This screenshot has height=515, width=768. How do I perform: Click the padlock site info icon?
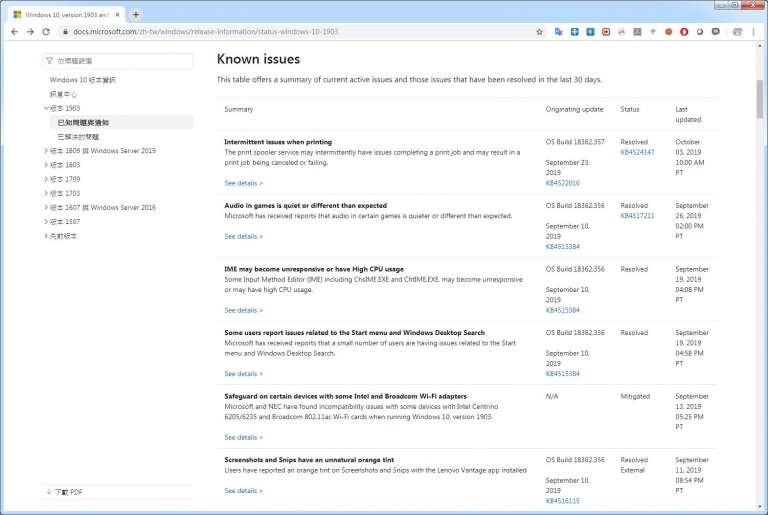(65, 32)
